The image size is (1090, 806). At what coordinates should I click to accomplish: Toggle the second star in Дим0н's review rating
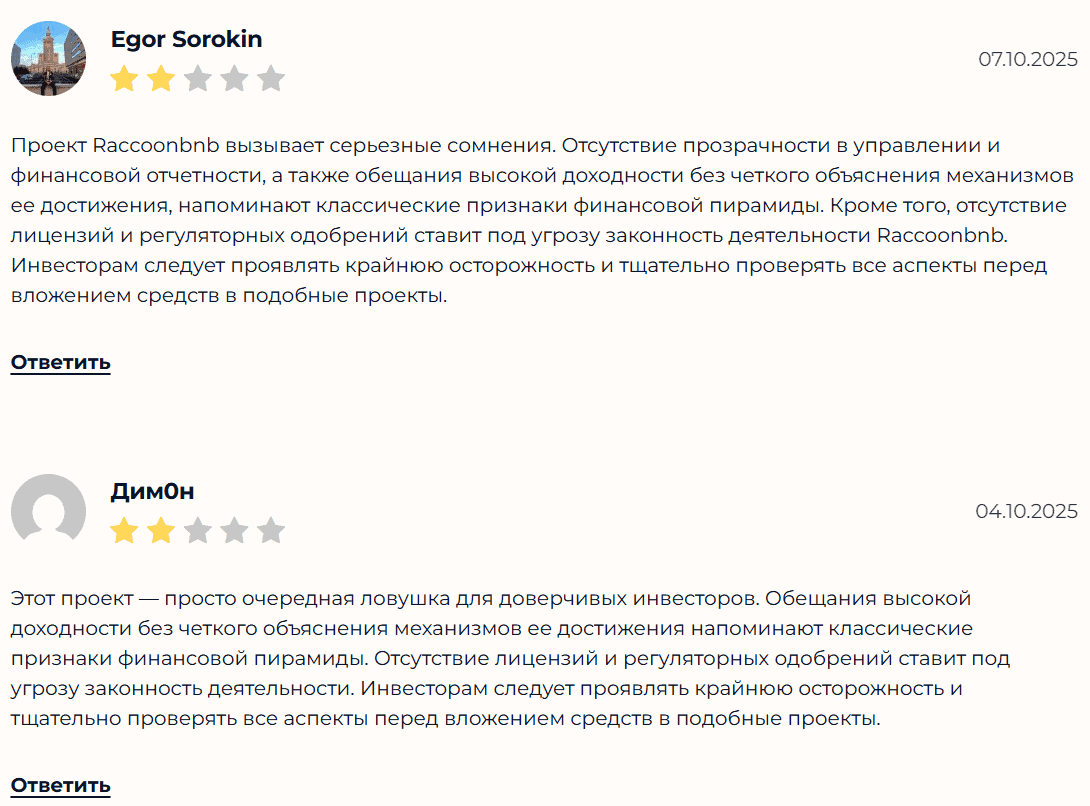tap(161, 530)
